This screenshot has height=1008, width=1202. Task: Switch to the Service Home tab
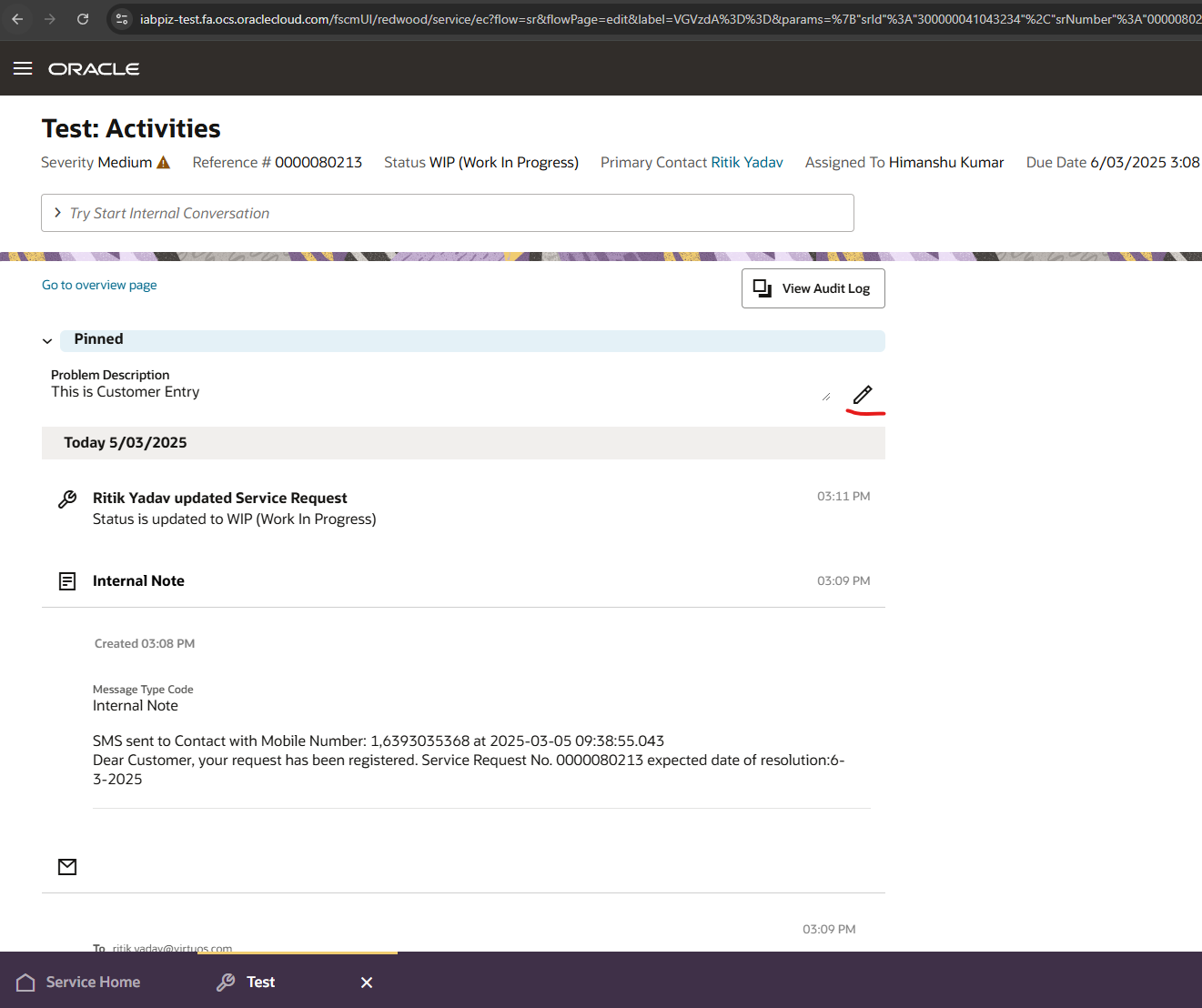[94, 982]
